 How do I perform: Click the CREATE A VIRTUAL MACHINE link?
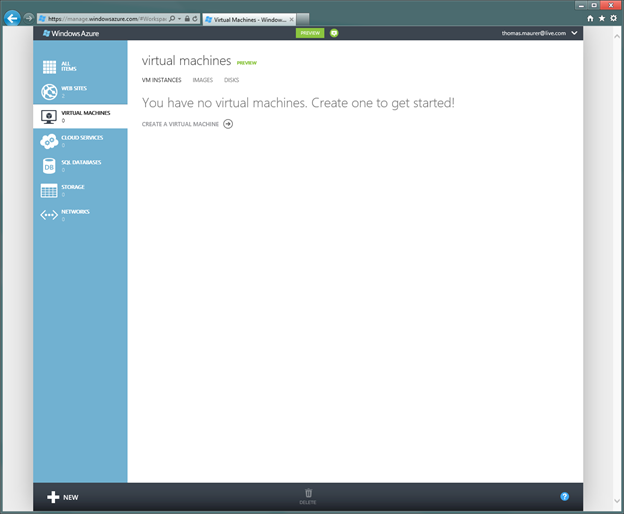(x=180, y=124)
